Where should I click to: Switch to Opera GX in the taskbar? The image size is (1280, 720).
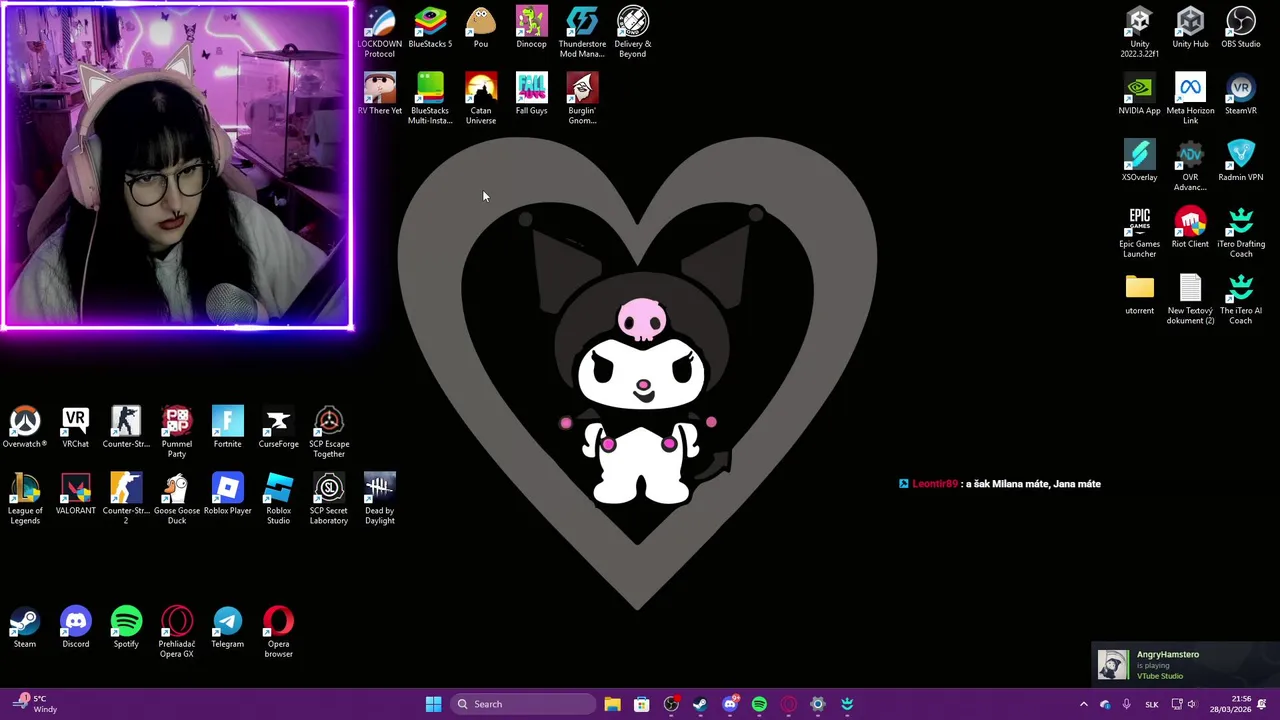788,704
